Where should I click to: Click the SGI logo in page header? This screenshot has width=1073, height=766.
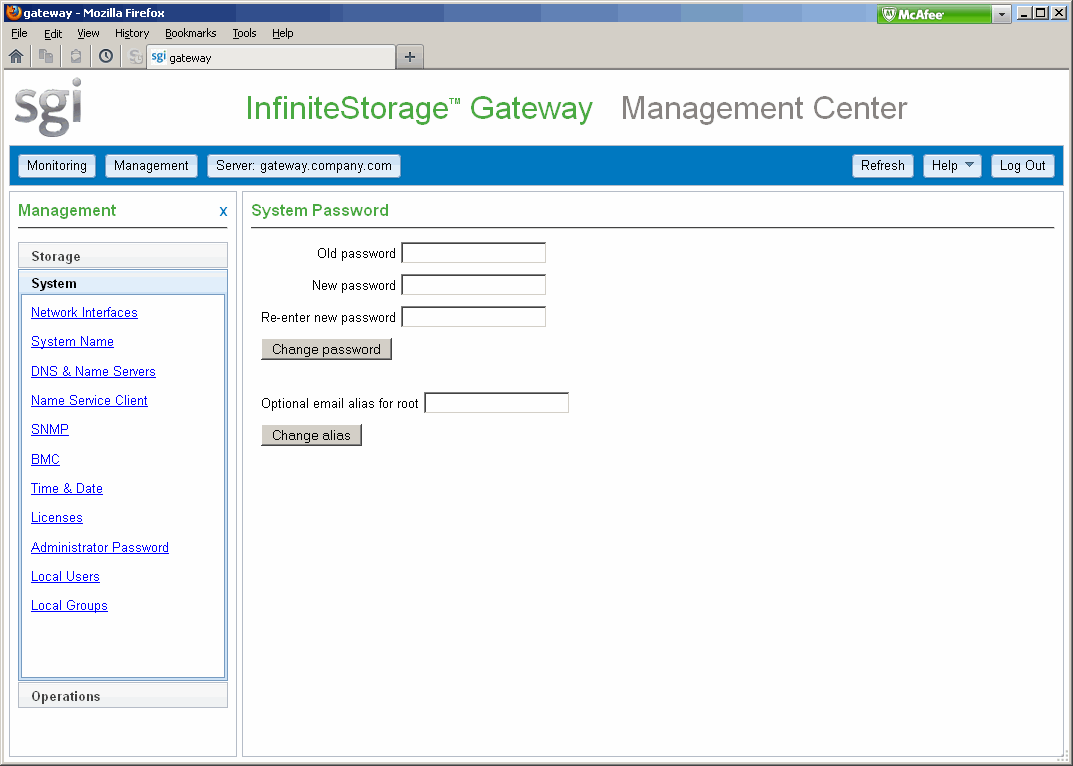coord(49,107)
